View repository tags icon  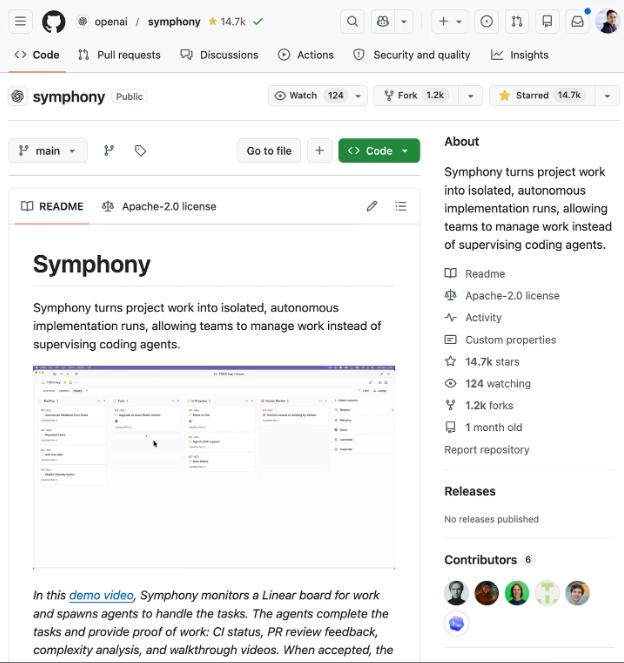(140, 151)
